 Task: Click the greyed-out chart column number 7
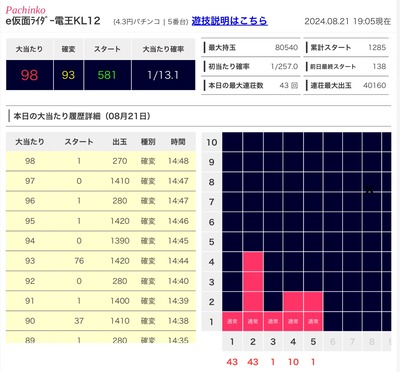pos(352,341)
